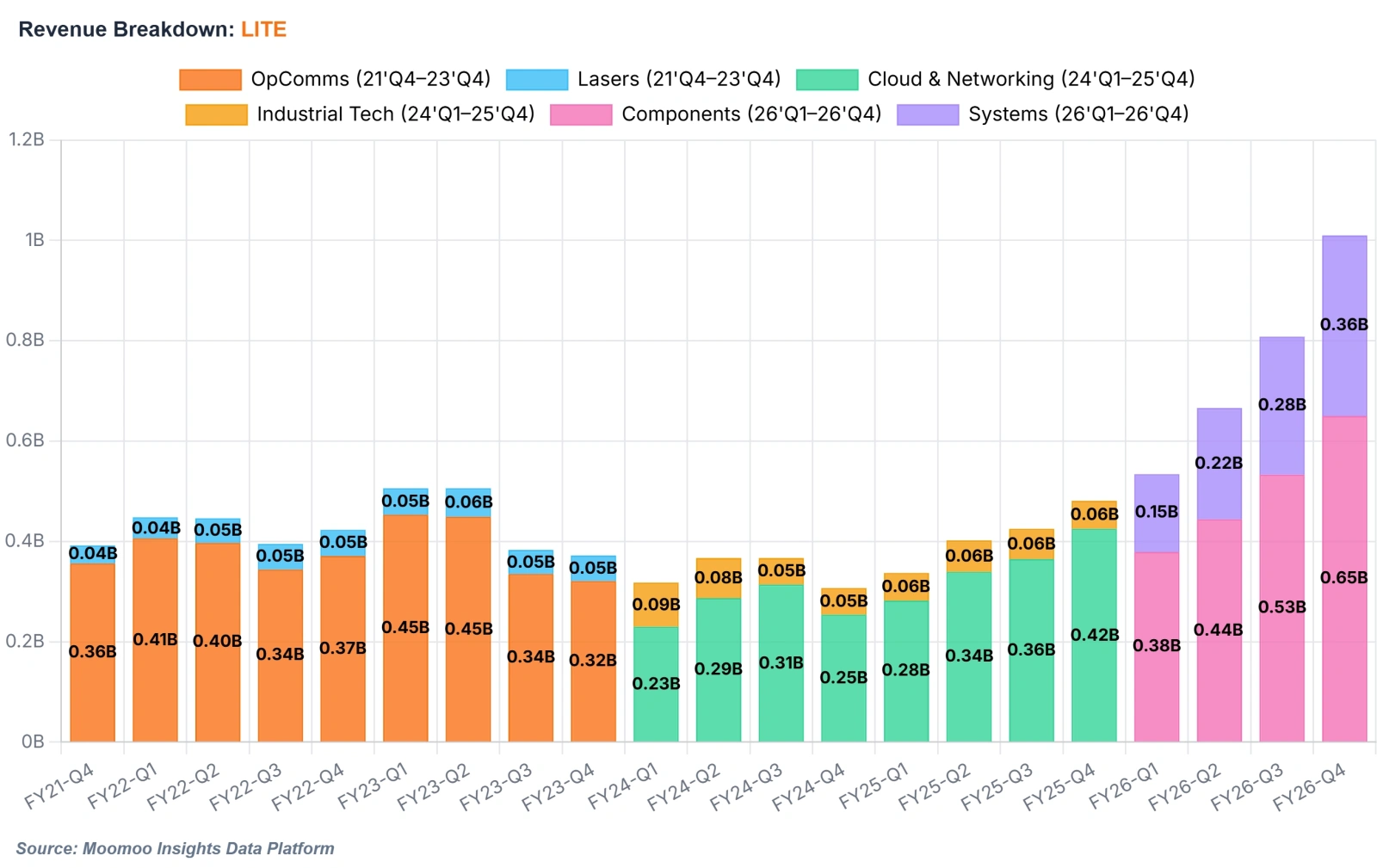Select the FY25-Q4 x-axis label
Image resolution: width=1377 pixels, height=868 pixels.
coord(1059,786)
